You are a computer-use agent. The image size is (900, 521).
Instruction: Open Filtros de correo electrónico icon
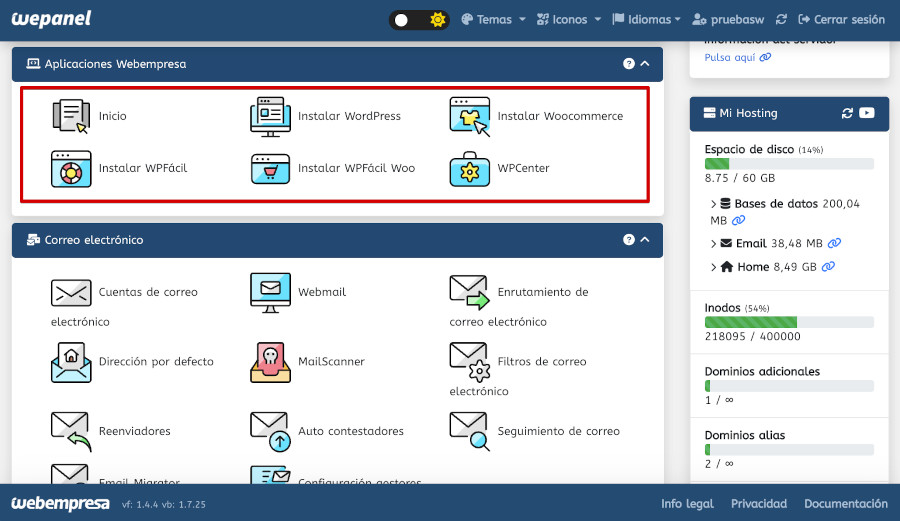coord(470,362)
